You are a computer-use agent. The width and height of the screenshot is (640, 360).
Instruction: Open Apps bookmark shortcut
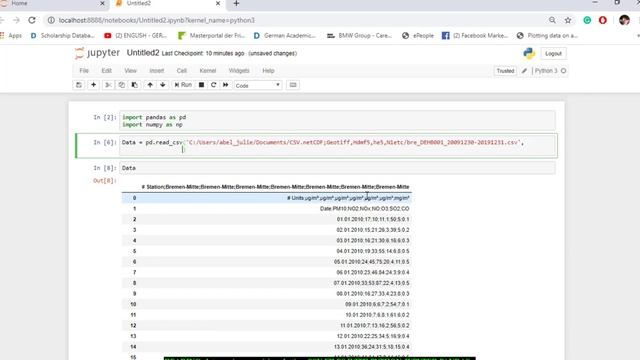pos(11,36)
